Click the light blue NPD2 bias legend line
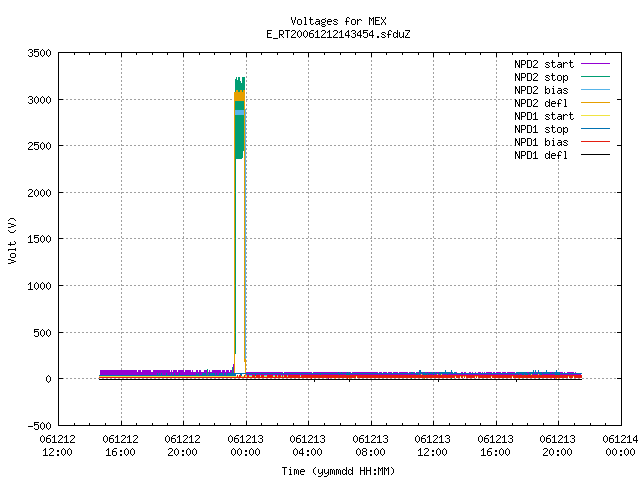Viewport: 640px width, 480px height. click(596, 89)
